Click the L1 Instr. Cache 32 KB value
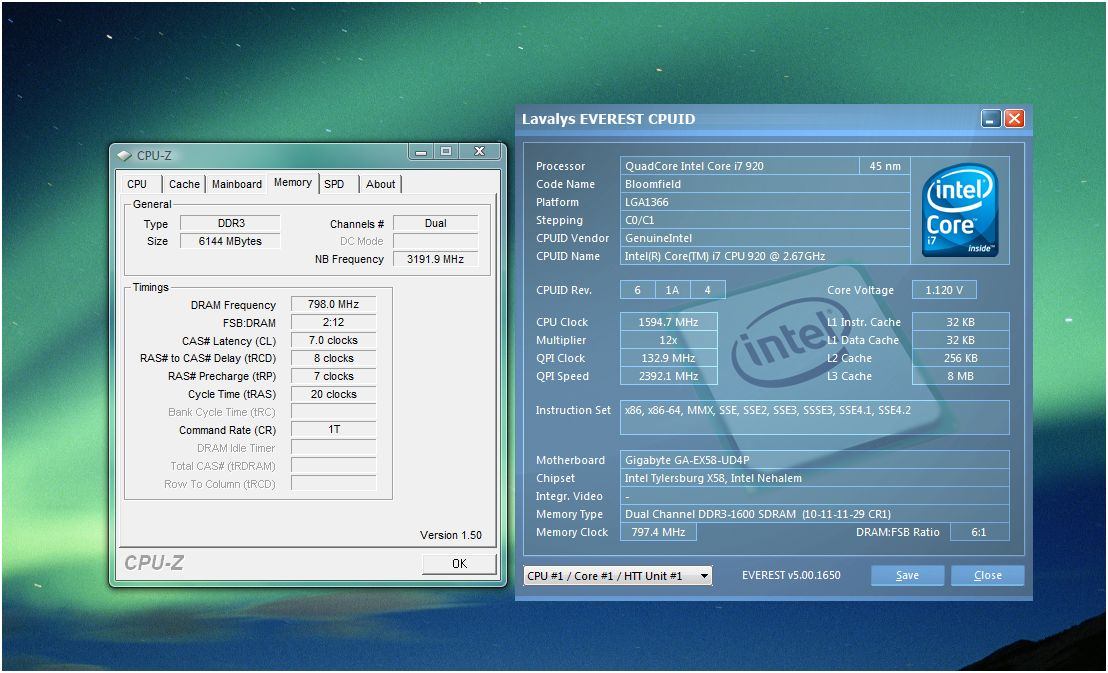Viewport: 1108px width, 673px height. click(960, 322)
